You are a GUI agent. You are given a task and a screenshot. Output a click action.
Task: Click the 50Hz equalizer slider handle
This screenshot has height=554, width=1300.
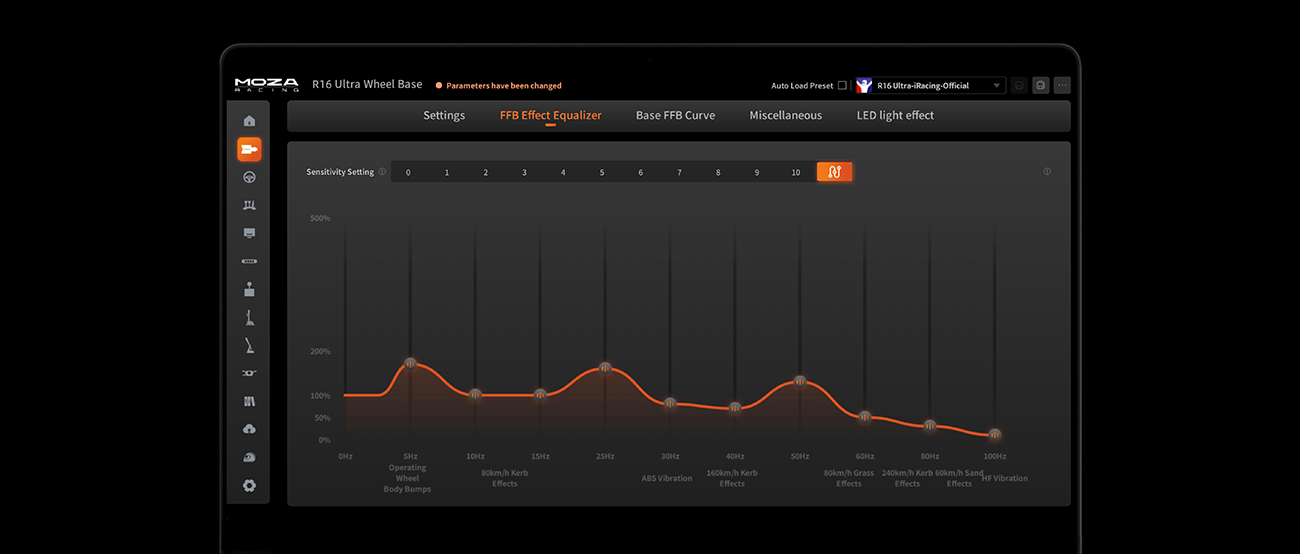(x=800, y=381)
